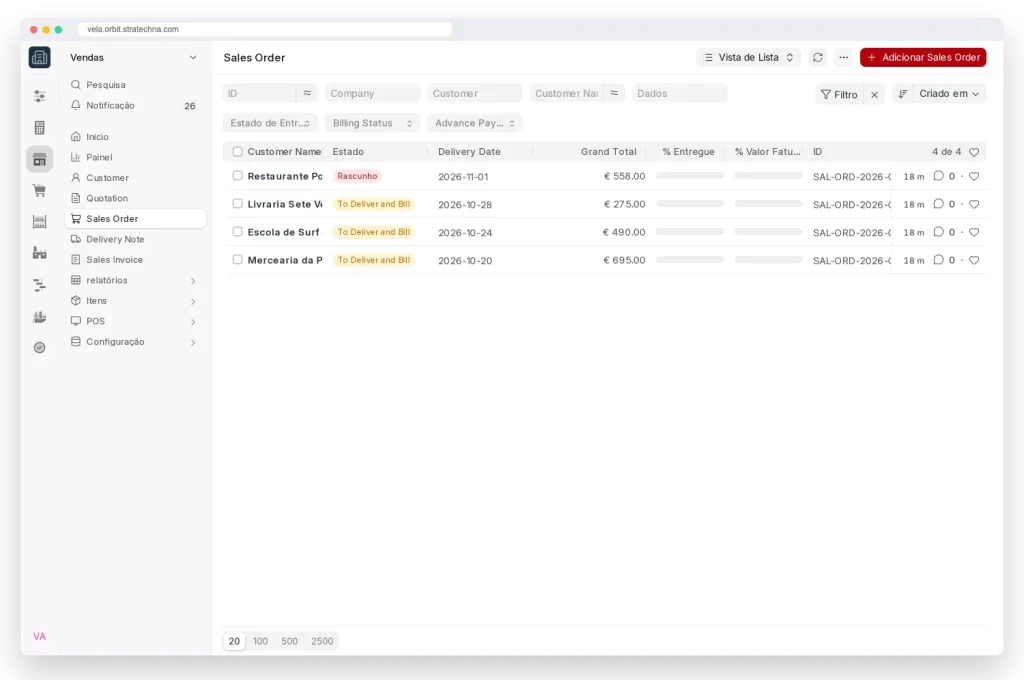Image resolution: width=1024 pixels, height=680 pixels.
Task: Check the Livraria Sete row checkbox
Action: click(x=238, y=204)
